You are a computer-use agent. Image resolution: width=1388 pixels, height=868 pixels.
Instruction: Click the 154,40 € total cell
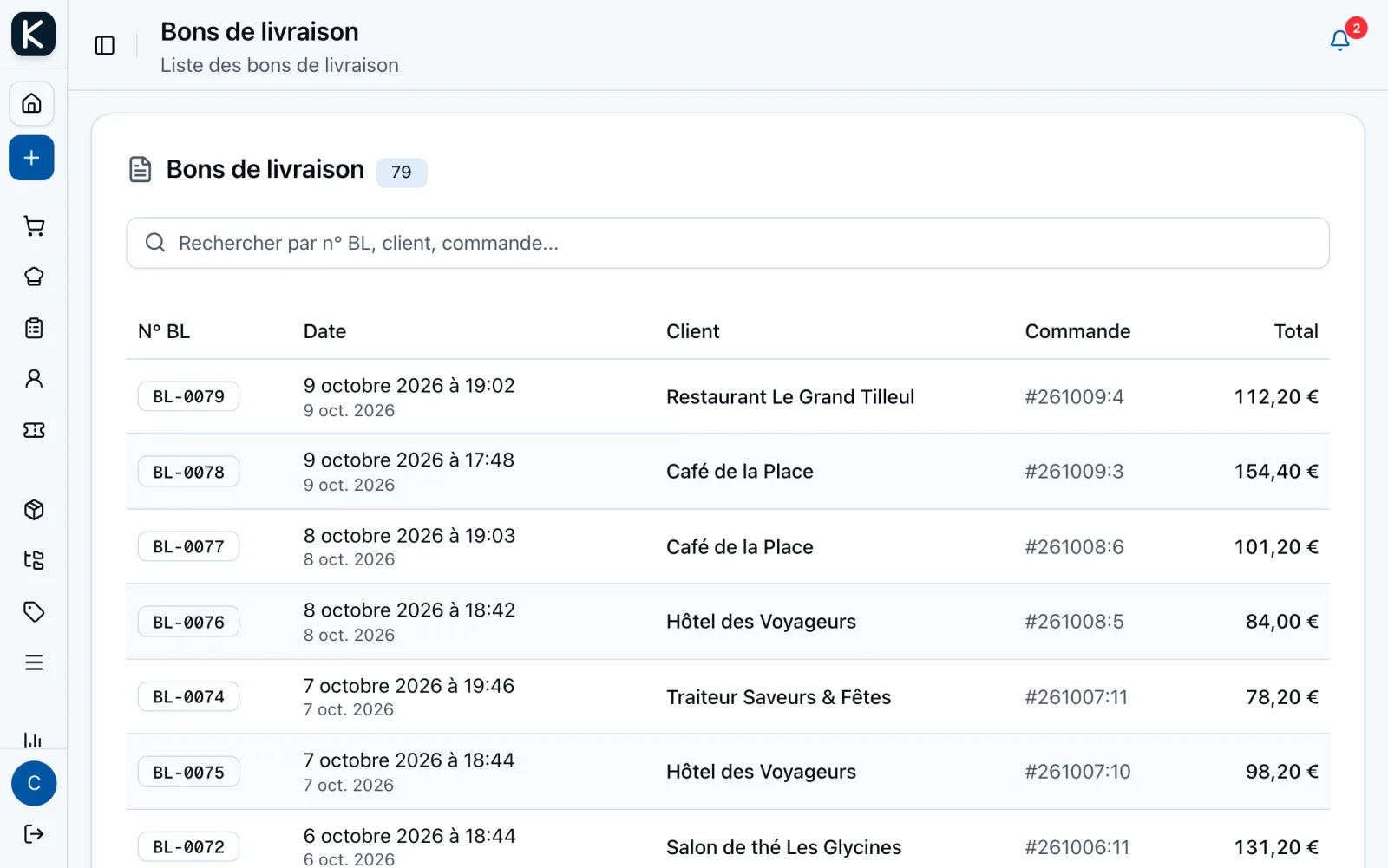pyautogui.click(x=1276, y=472)
